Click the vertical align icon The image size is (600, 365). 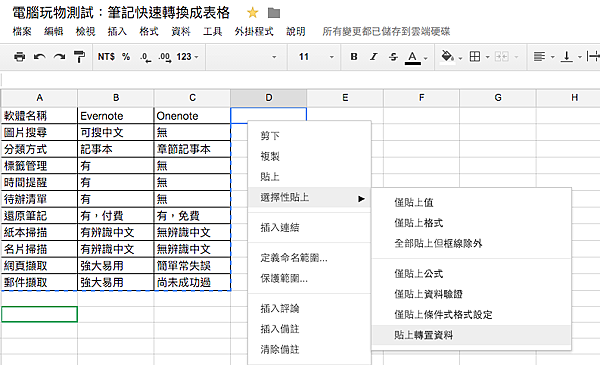coord(567,57)
